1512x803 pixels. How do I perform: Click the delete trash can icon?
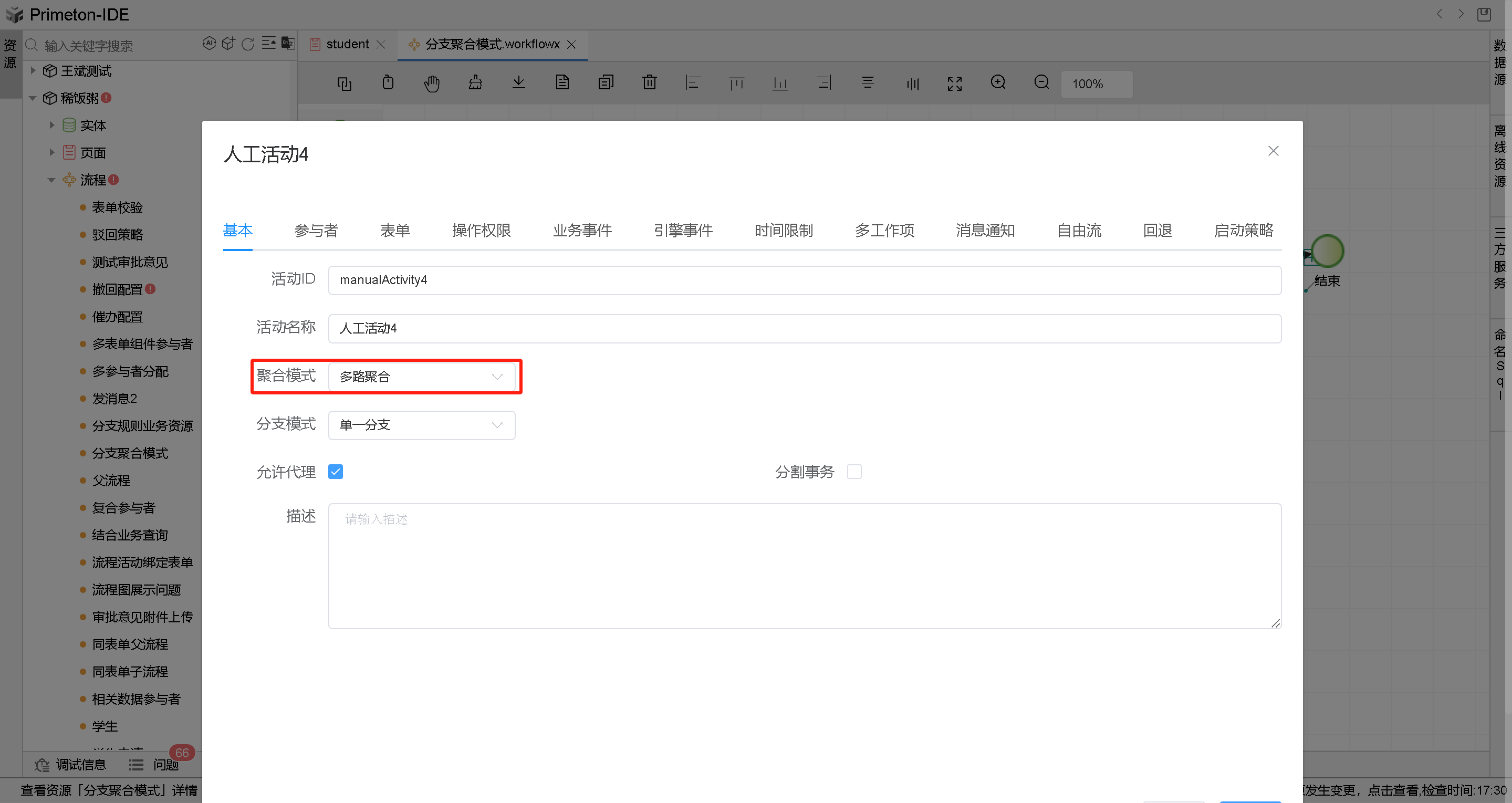[649, 83]
